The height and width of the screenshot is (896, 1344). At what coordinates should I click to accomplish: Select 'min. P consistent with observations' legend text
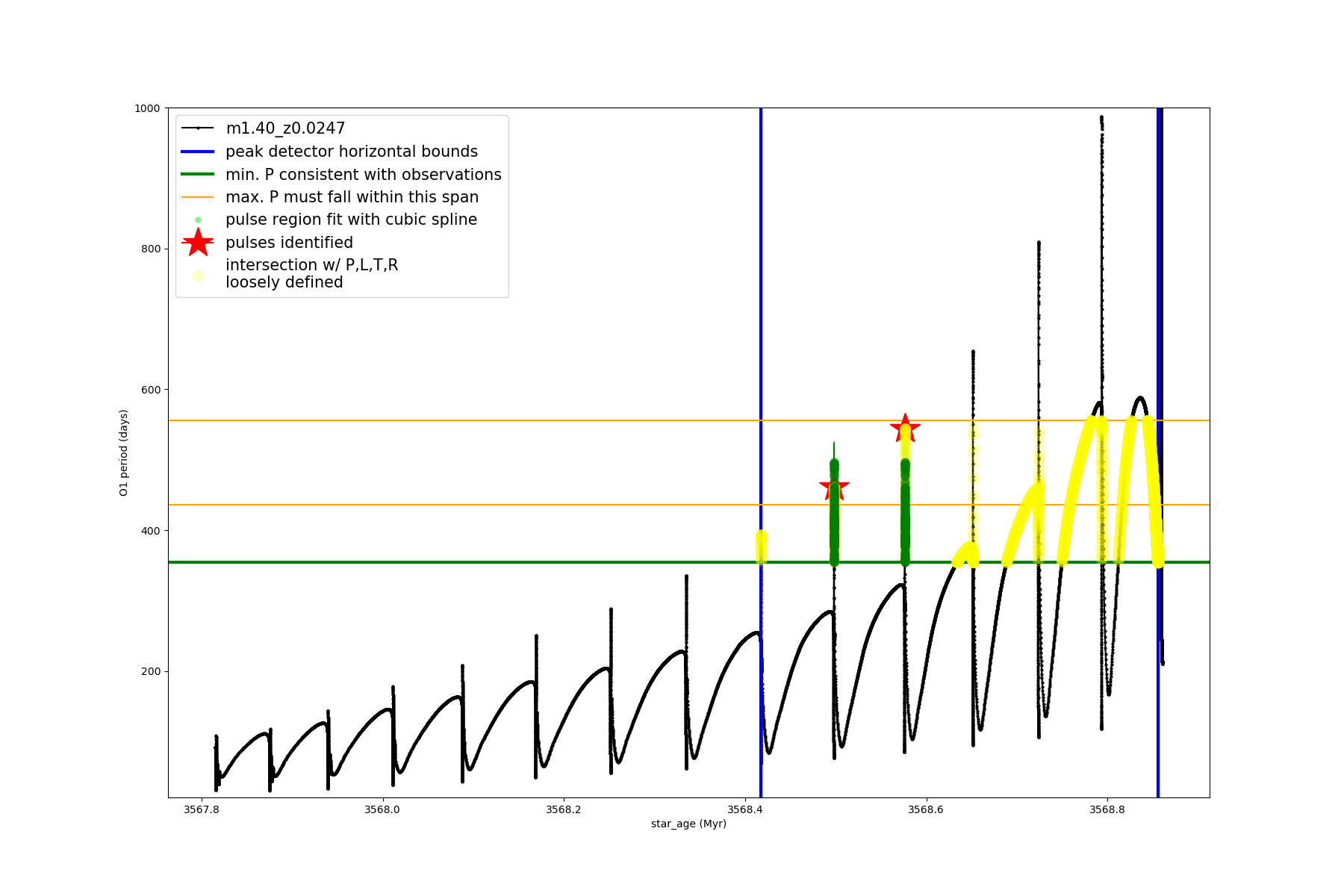364,174
